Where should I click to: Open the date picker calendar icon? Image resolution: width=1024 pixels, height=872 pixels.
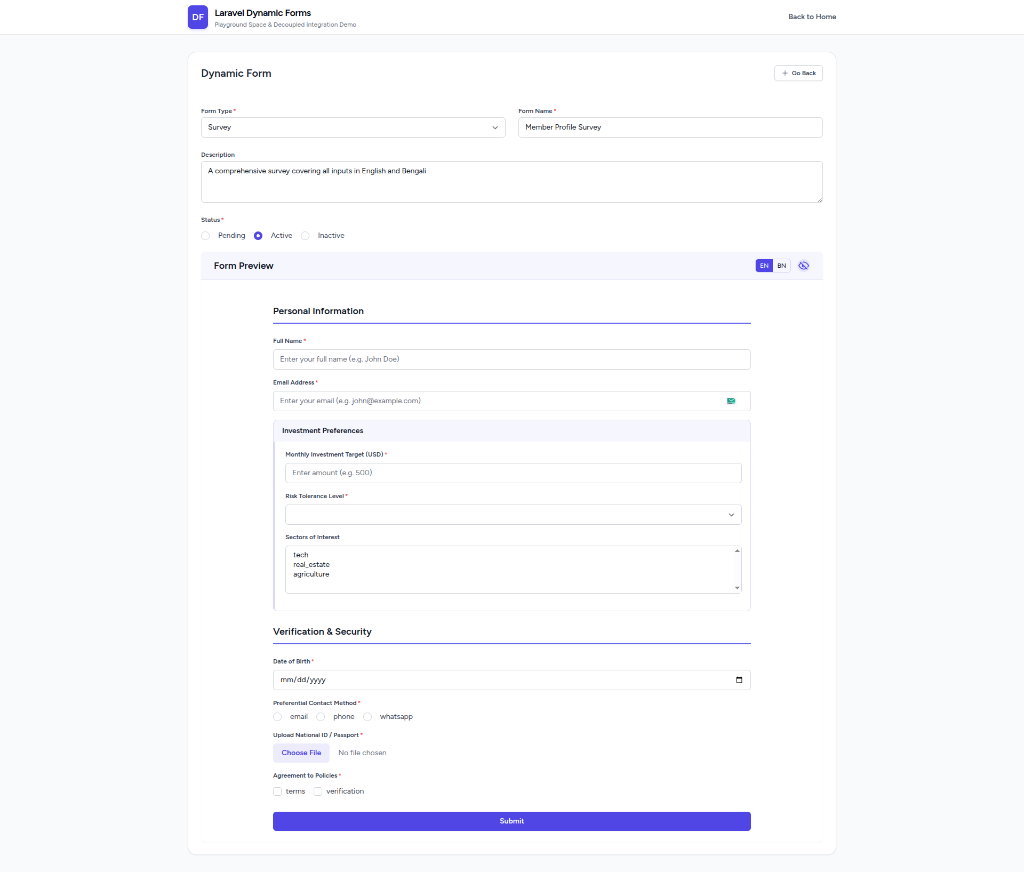tap(739, 680)
